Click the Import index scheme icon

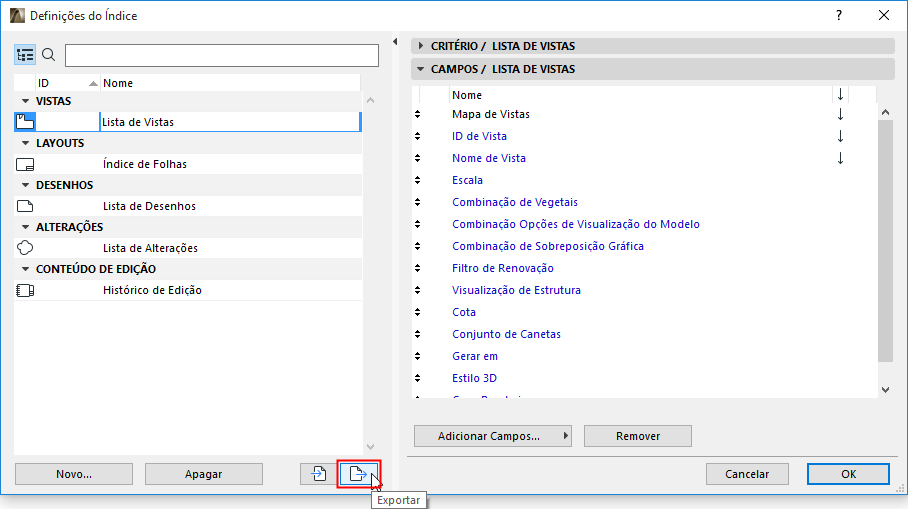point(318,474)
